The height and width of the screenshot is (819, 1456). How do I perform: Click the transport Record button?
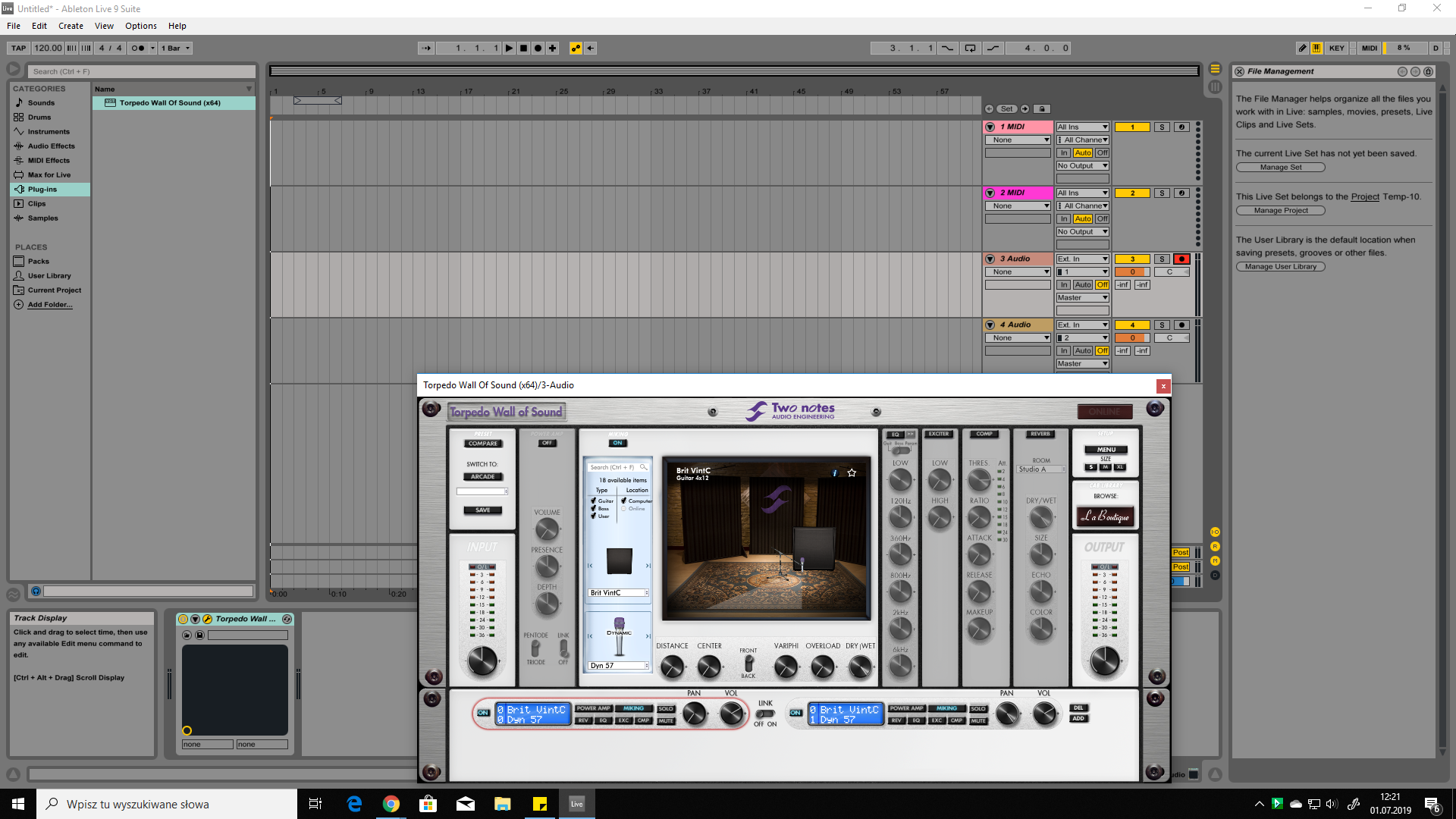[538, 48]
